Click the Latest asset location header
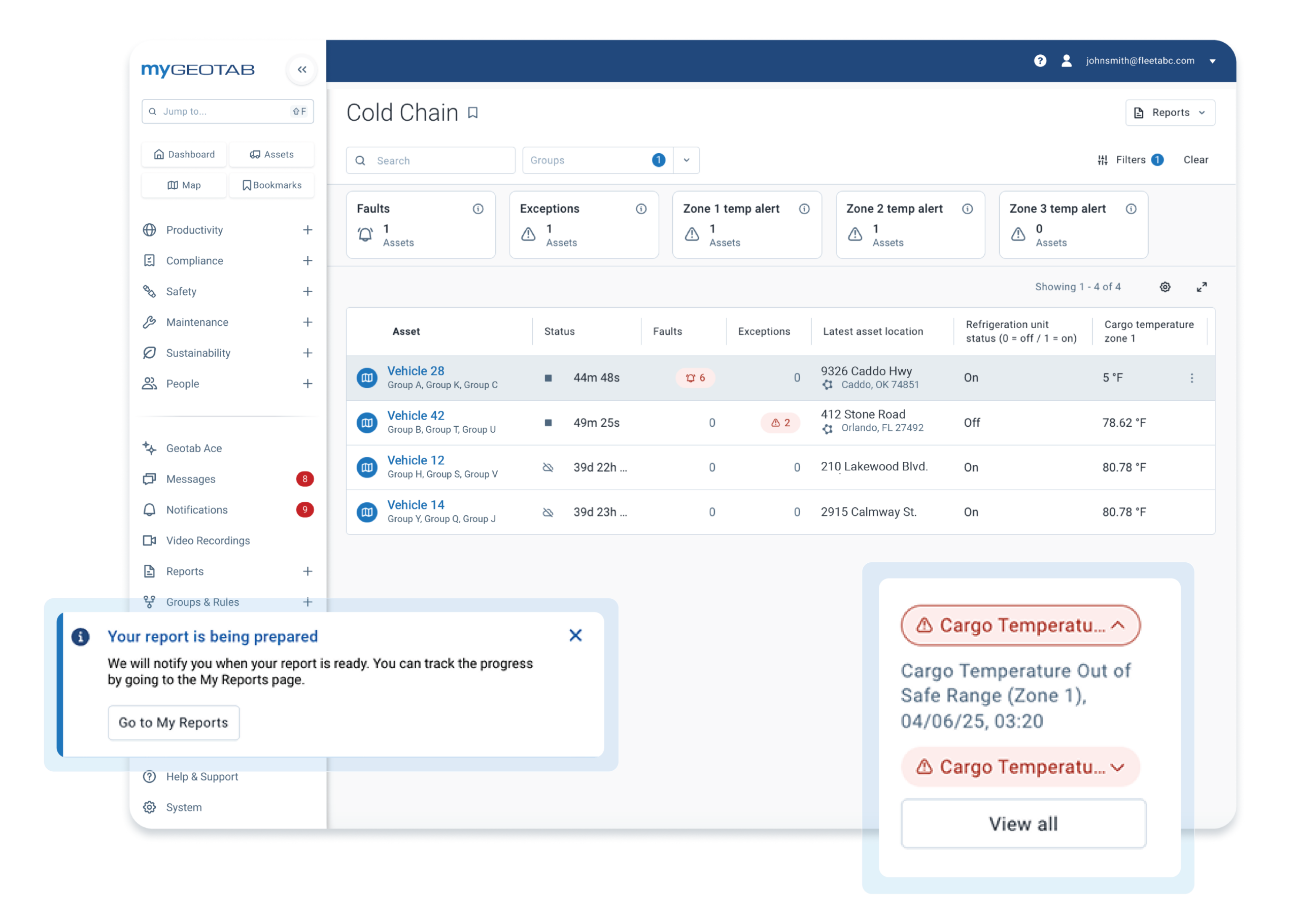 (873, 331)
